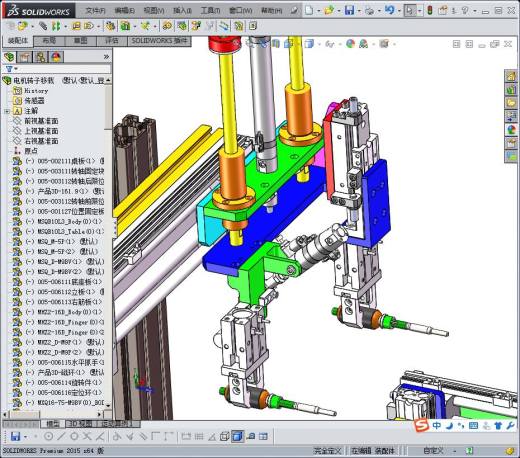This screenshot has width=520, height=458.
Task: Open the 工具 menu
Action: tap(210, 11)
